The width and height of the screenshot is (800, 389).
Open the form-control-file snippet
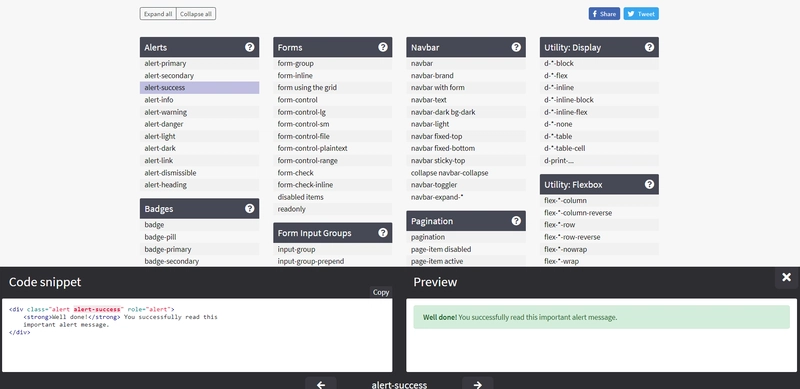coord(333,136)
